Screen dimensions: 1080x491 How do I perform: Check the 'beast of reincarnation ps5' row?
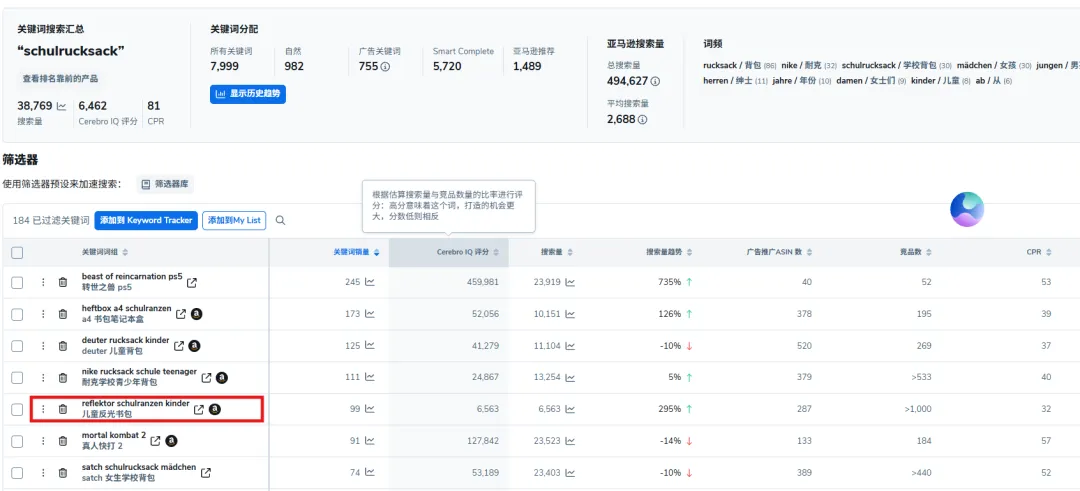click(x=17, y=282)
